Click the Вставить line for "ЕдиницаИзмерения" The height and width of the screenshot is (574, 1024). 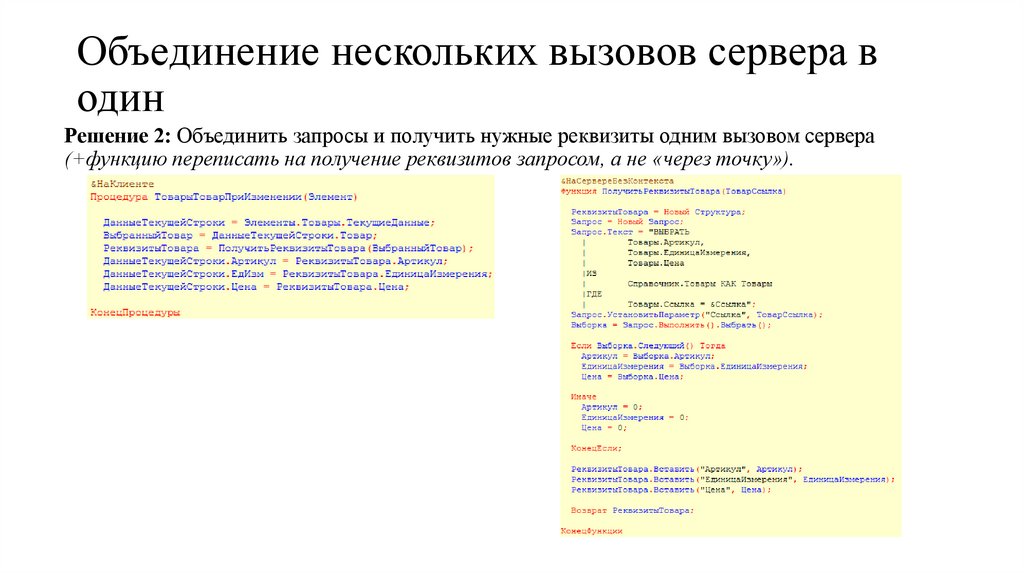pyautogui.click(x=733, y=479)
